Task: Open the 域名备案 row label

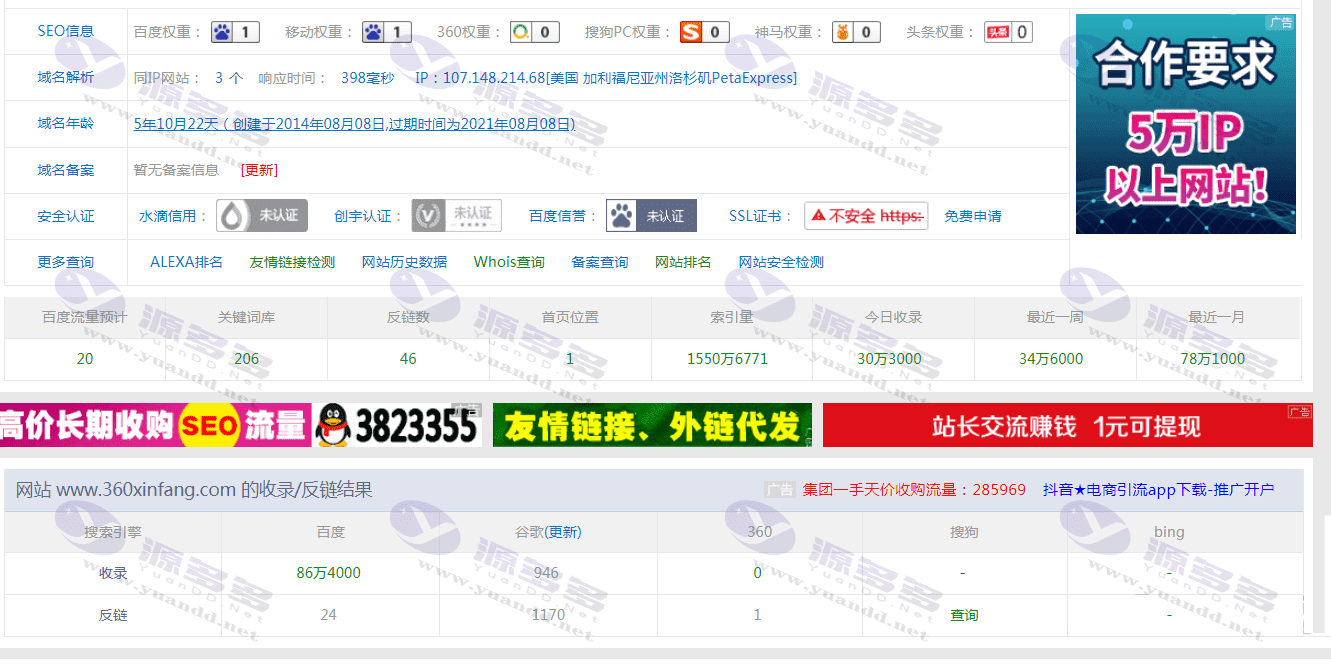Action: (66, 170)
